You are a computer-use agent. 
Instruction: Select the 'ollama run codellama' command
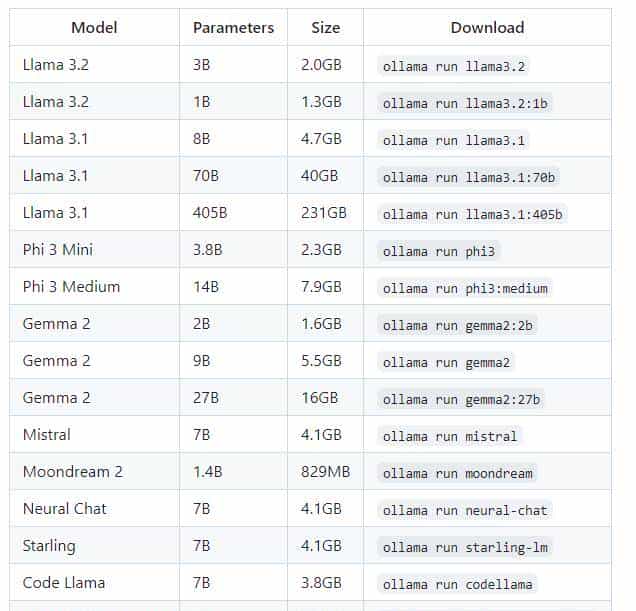point(457,585)
